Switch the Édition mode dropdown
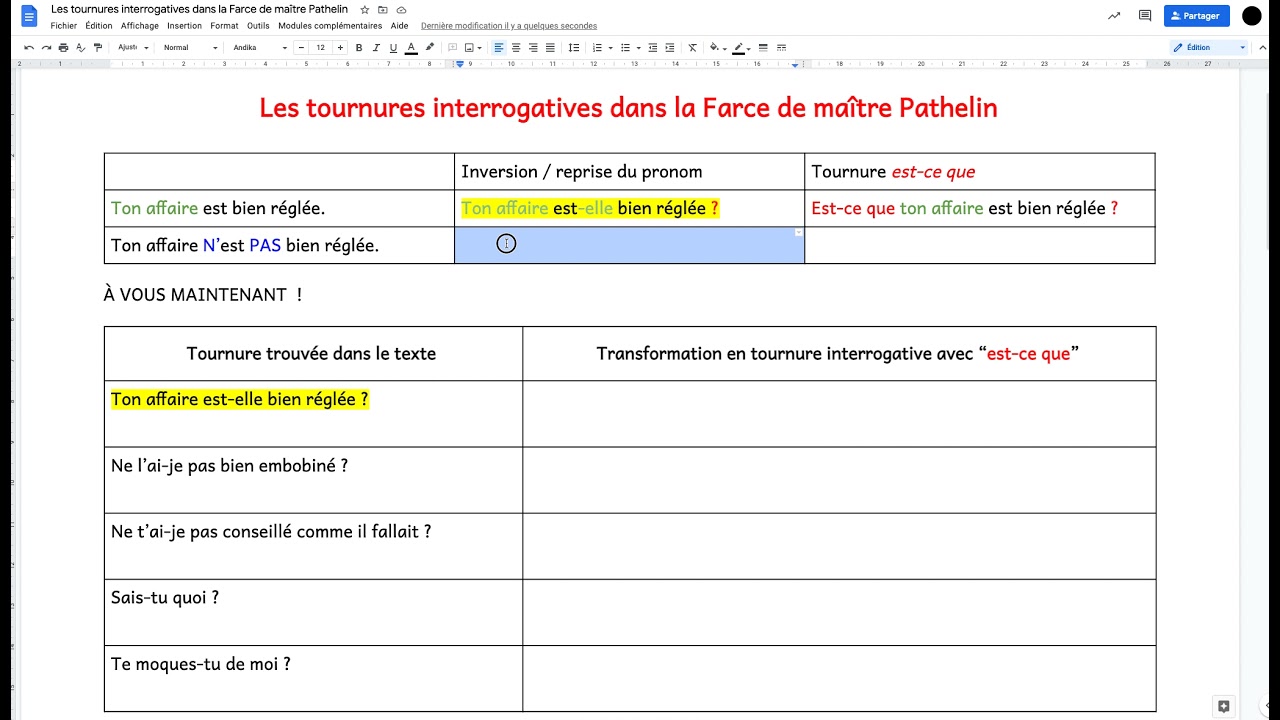1280x720 pixels. click(x=1208, y=47)
